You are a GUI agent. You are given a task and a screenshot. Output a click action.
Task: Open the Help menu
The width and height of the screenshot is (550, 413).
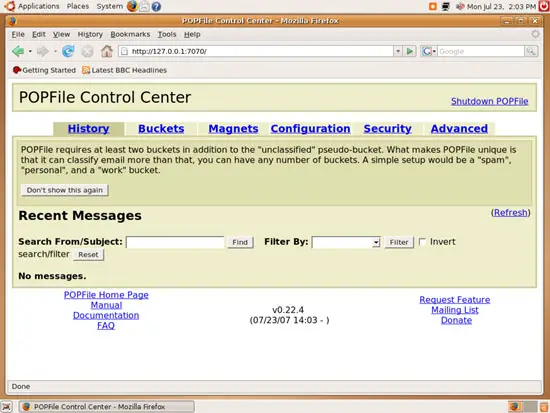(x=192, y=34)
